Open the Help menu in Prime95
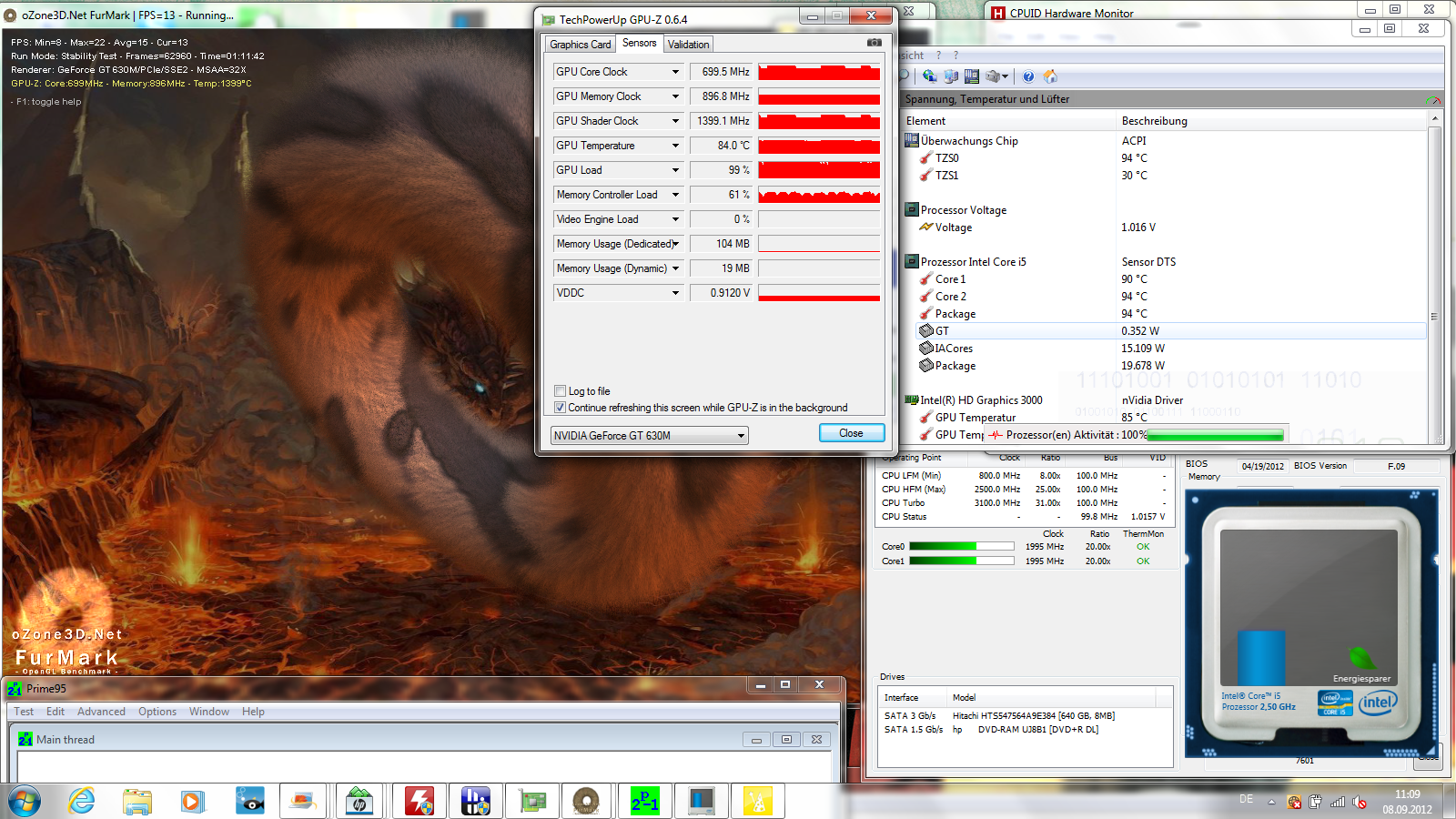Viewport: 1456px width, 819px height. click(253, 712)
